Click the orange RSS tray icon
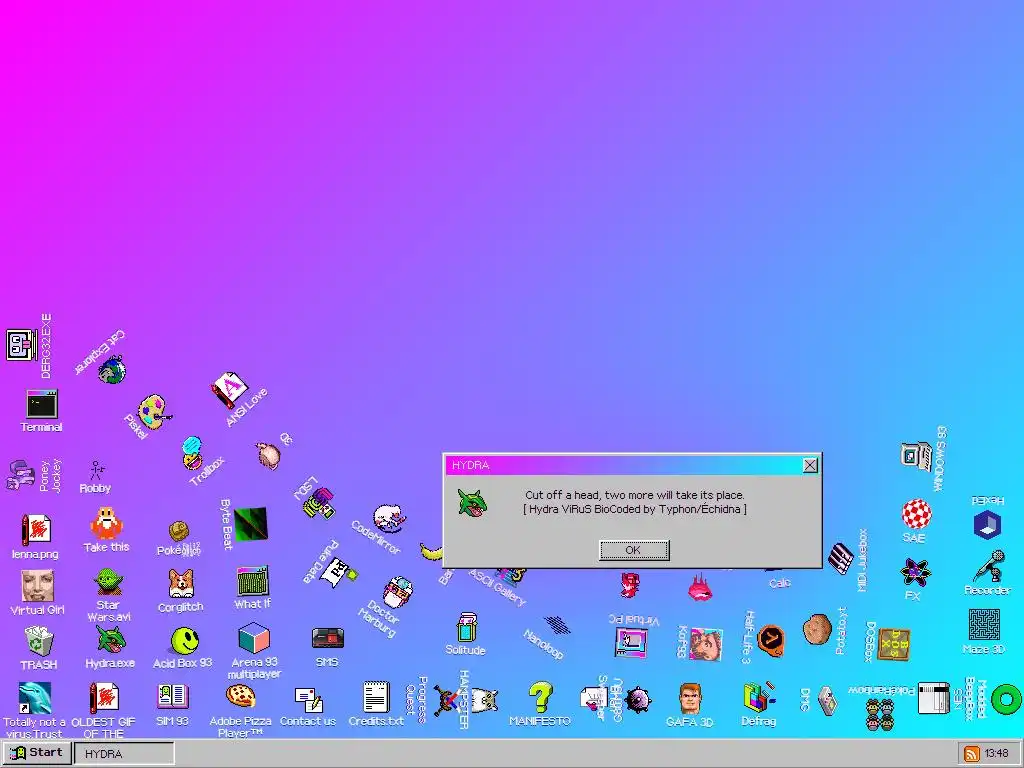 (x=972, y=754)
